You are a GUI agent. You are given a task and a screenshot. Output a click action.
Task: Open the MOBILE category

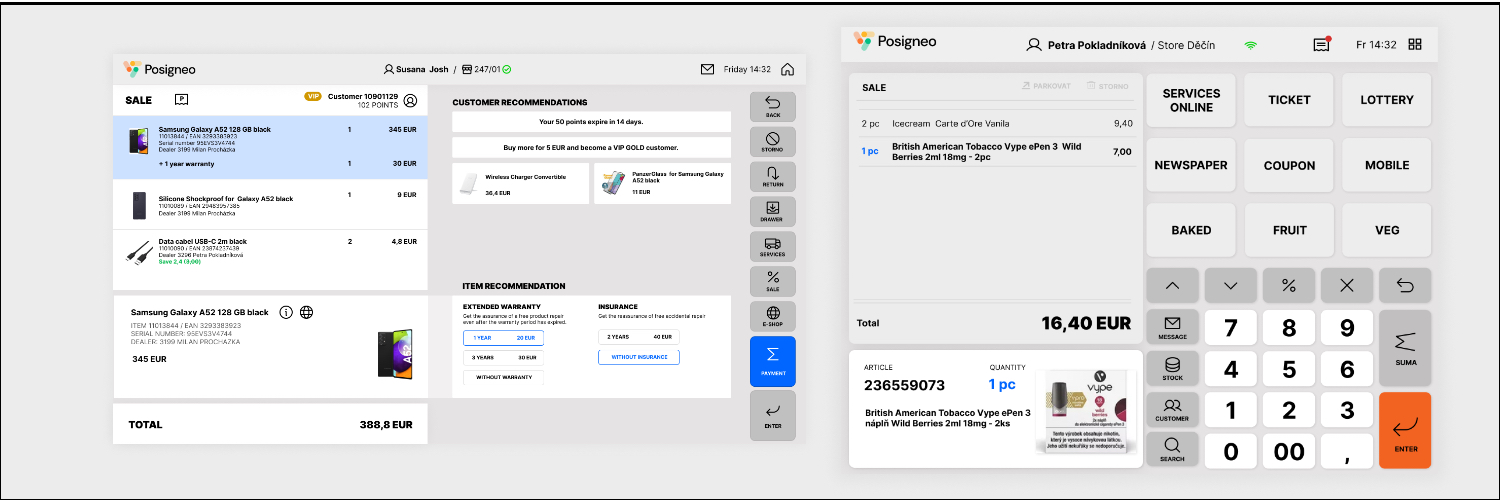1387,165
